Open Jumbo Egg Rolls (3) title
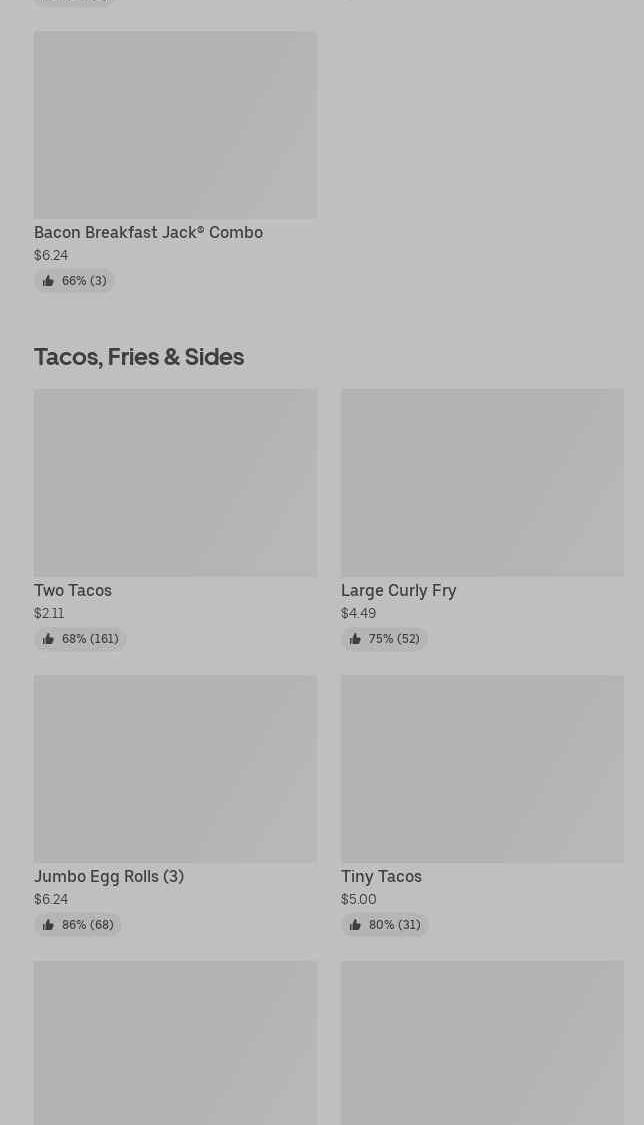Viewport: 644px width, 1125px height. point(109,876)
